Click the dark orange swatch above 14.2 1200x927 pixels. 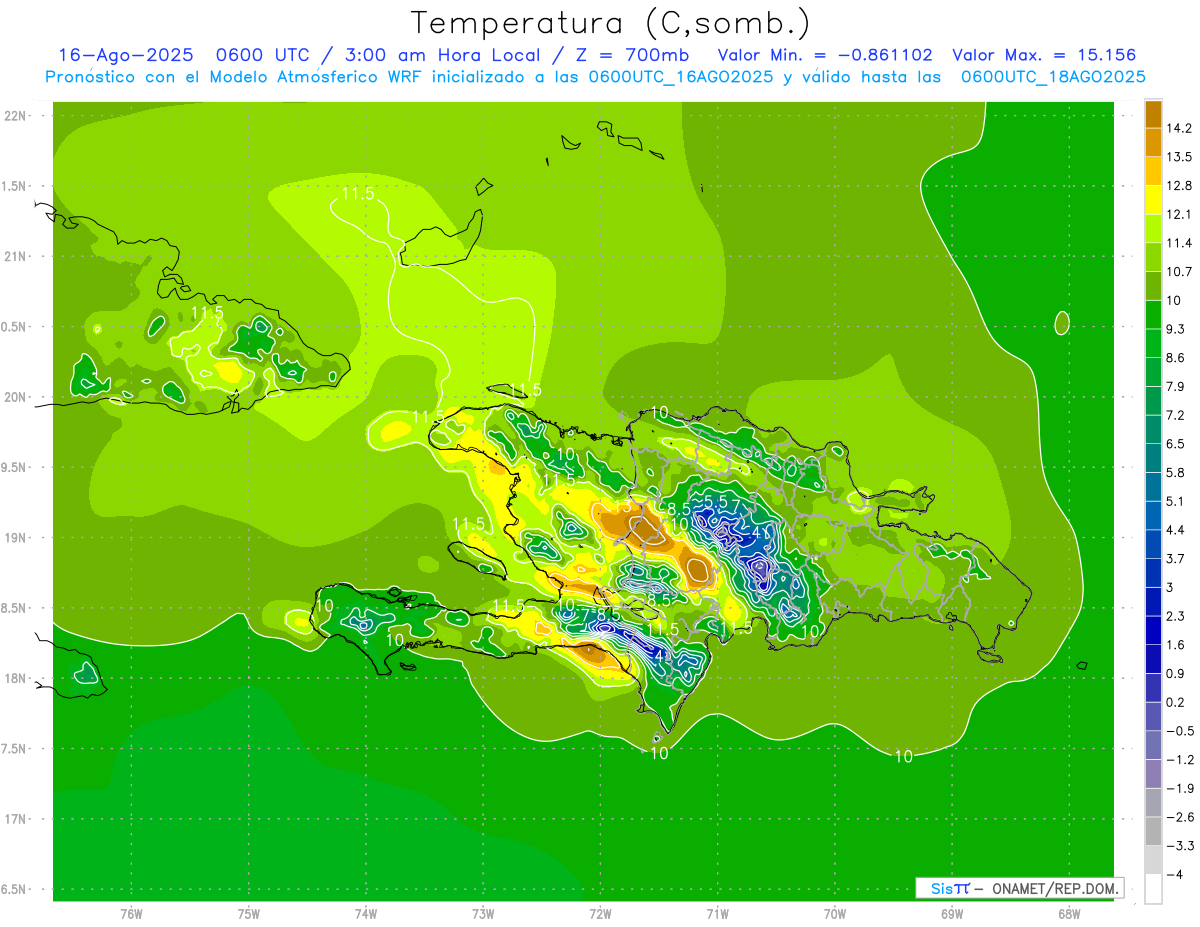[1153, 114]
